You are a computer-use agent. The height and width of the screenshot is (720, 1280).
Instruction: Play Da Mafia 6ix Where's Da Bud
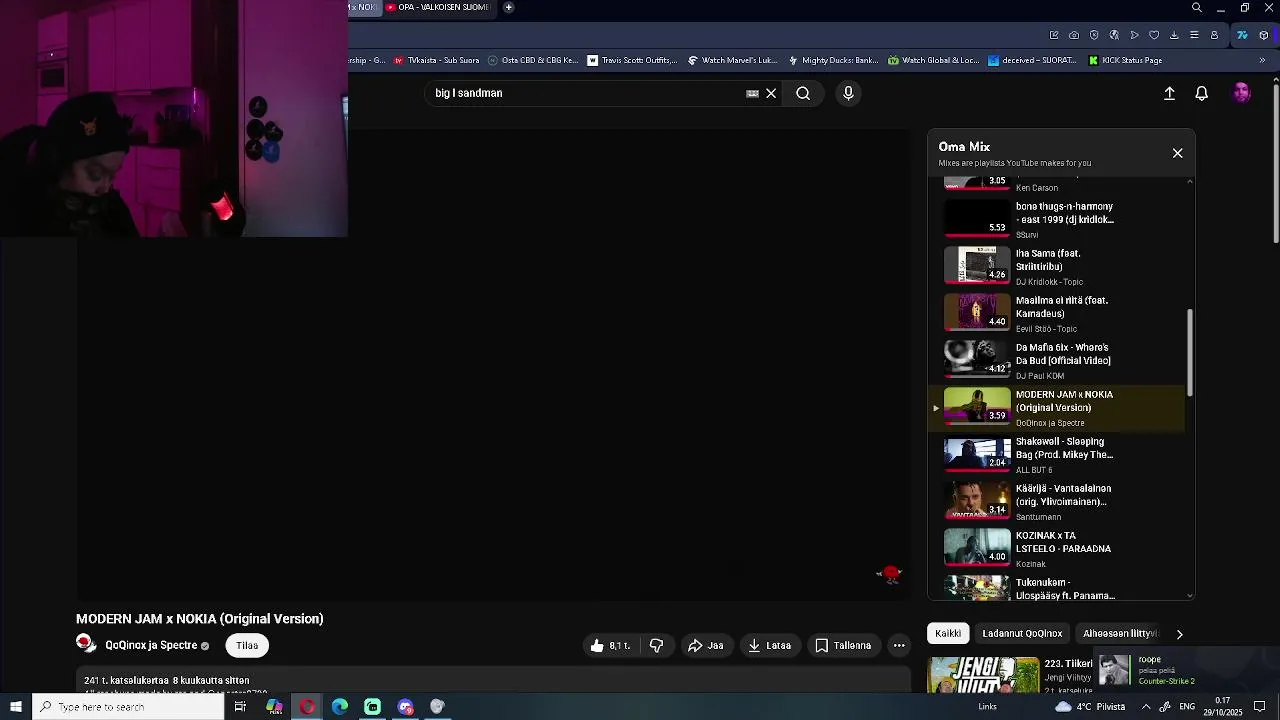pos(1058,360)
